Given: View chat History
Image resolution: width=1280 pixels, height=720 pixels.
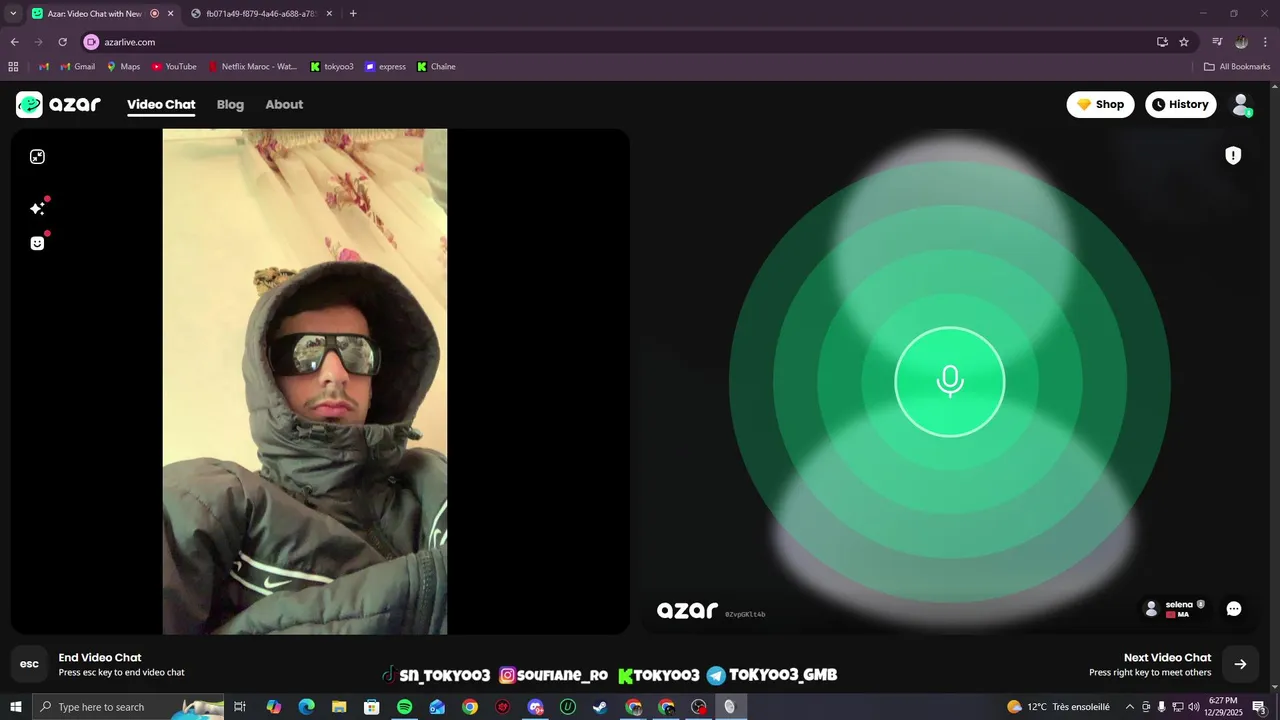Looking at the screenshot, I should (x=1180, y=104).
